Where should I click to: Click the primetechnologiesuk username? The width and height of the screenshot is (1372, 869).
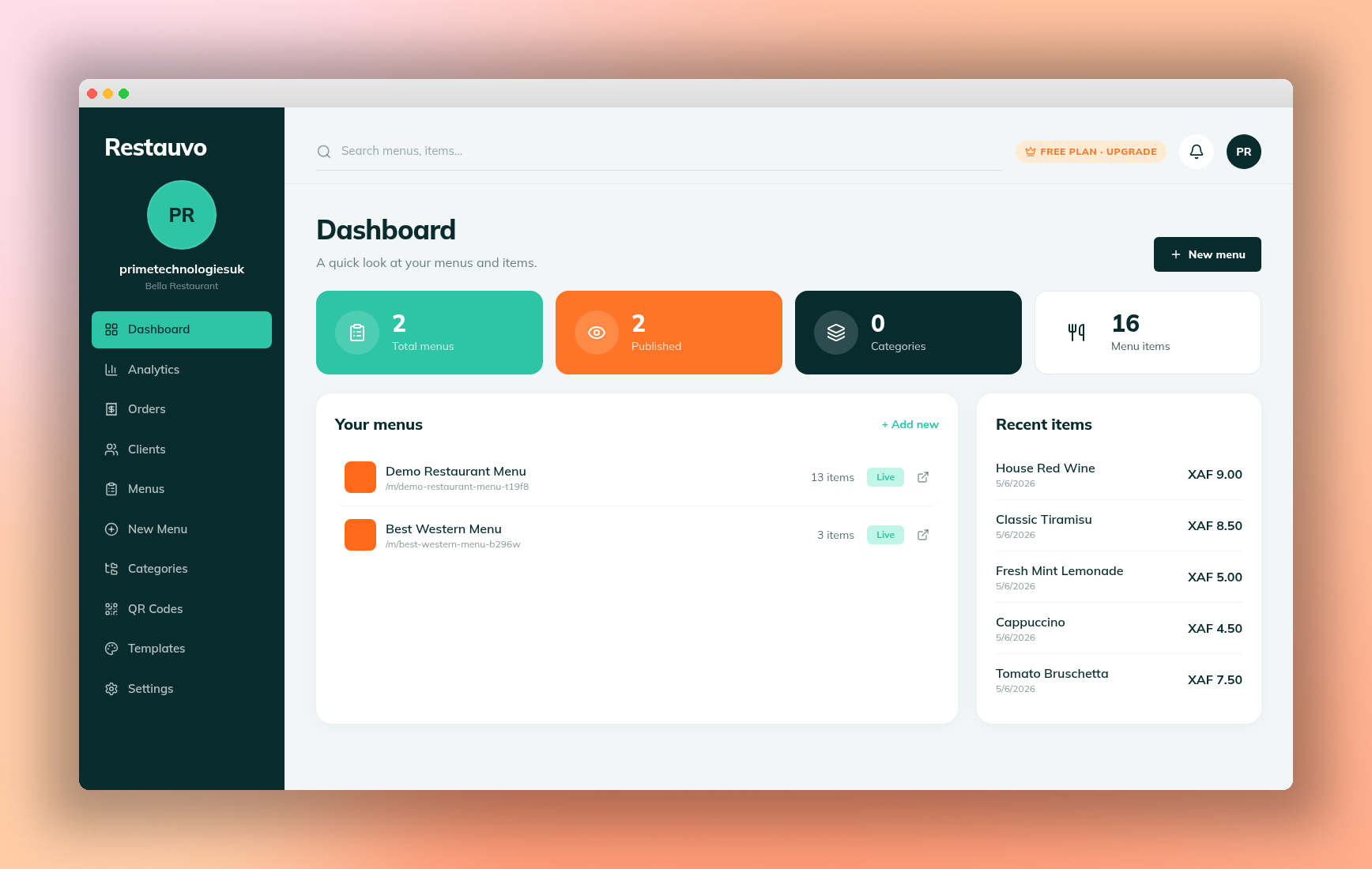click(182, 269)
